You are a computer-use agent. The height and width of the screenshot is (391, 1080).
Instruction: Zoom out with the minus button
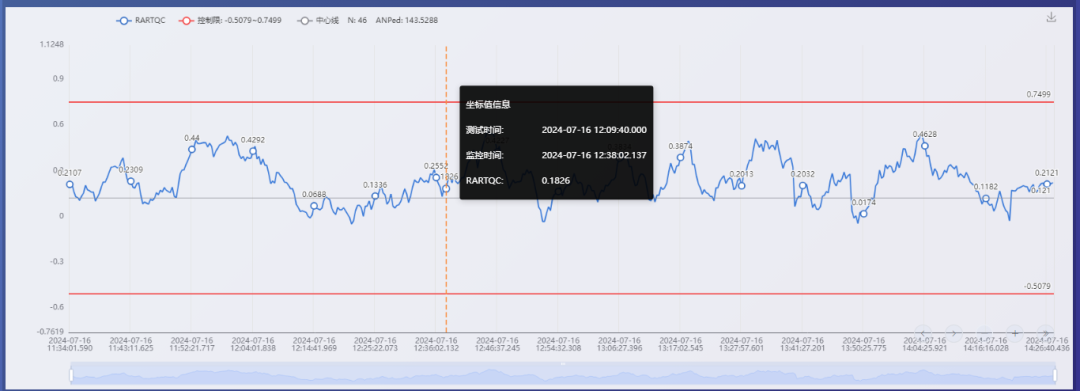(985, 333)
